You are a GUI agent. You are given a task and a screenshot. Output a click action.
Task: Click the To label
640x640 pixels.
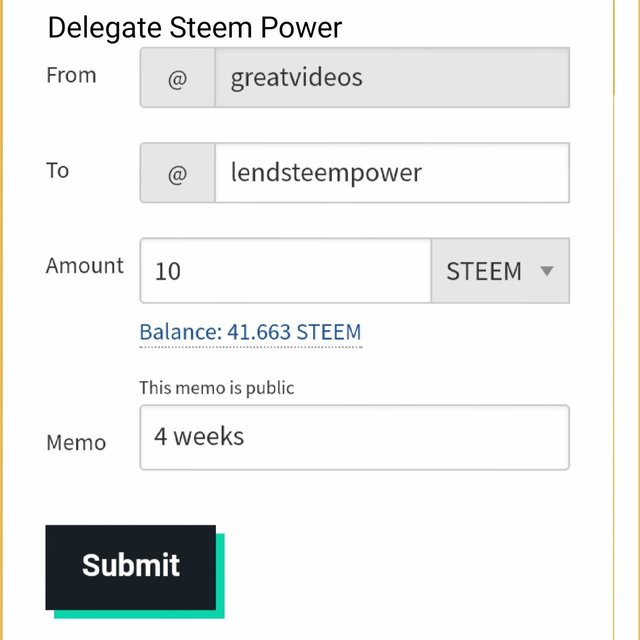tap(58, 171)
